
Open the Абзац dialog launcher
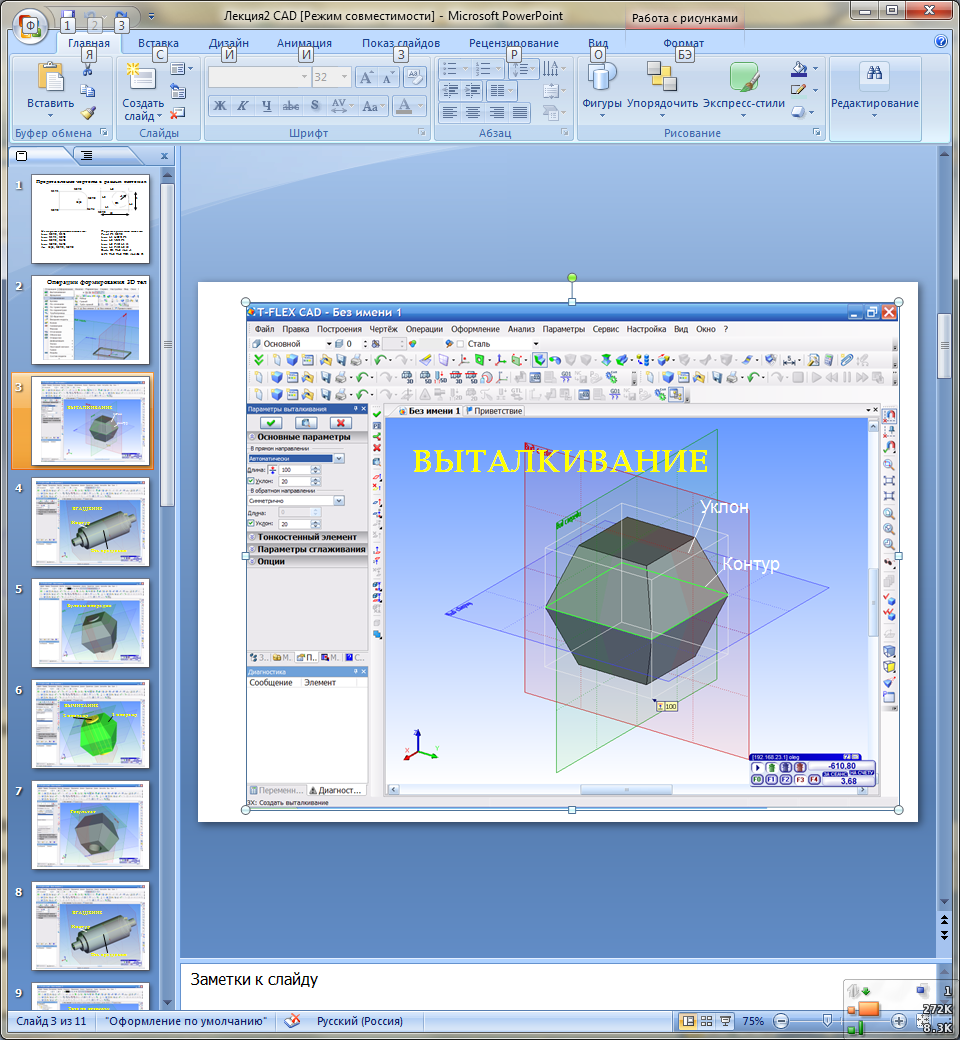(565, 133)
